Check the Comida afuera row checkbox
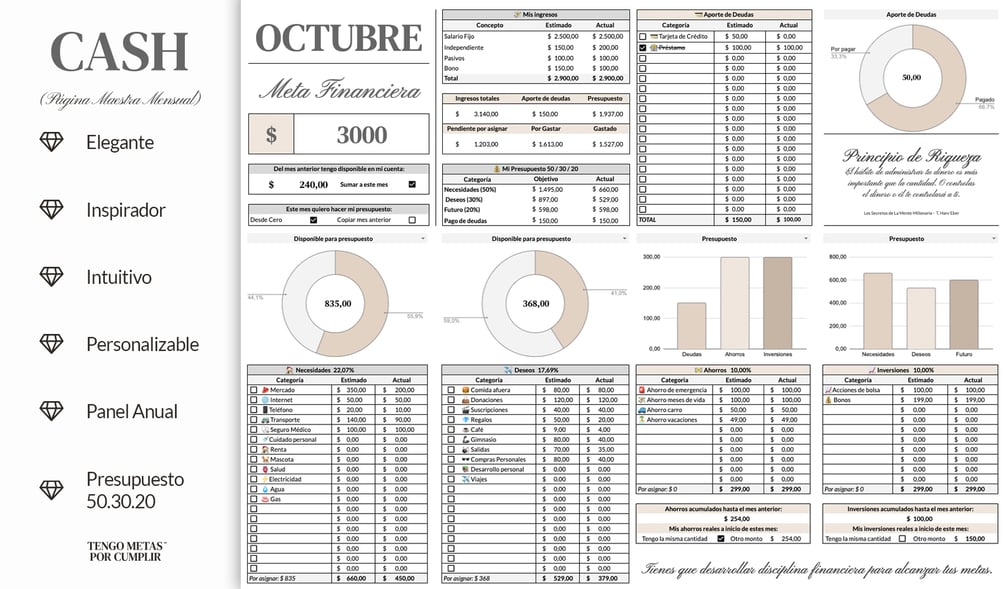Screen dimensions: 1005x589 451,390
